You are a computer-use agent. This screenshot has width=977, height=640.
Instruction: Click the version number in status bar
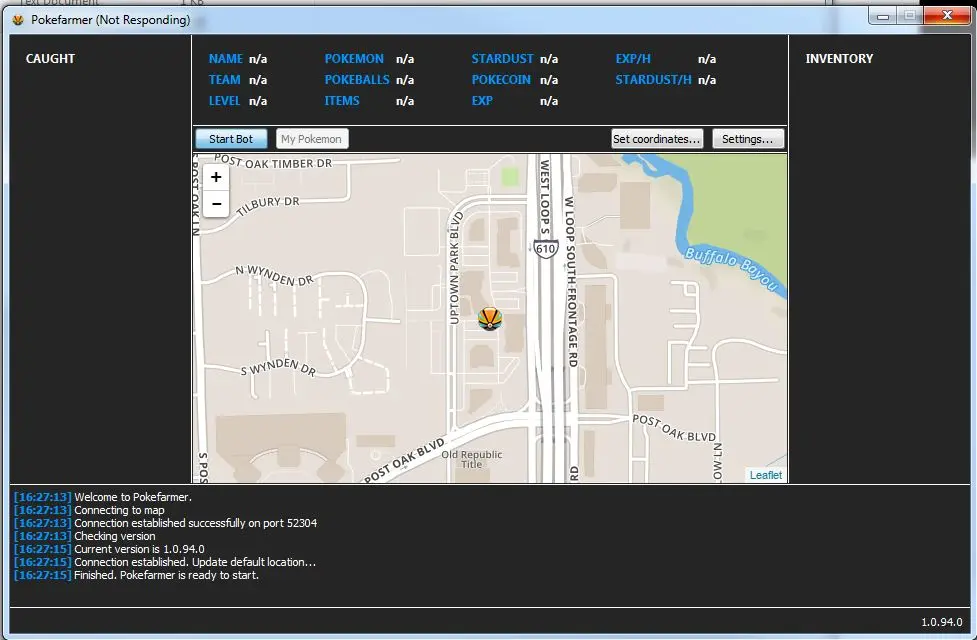tap(941, 622)
